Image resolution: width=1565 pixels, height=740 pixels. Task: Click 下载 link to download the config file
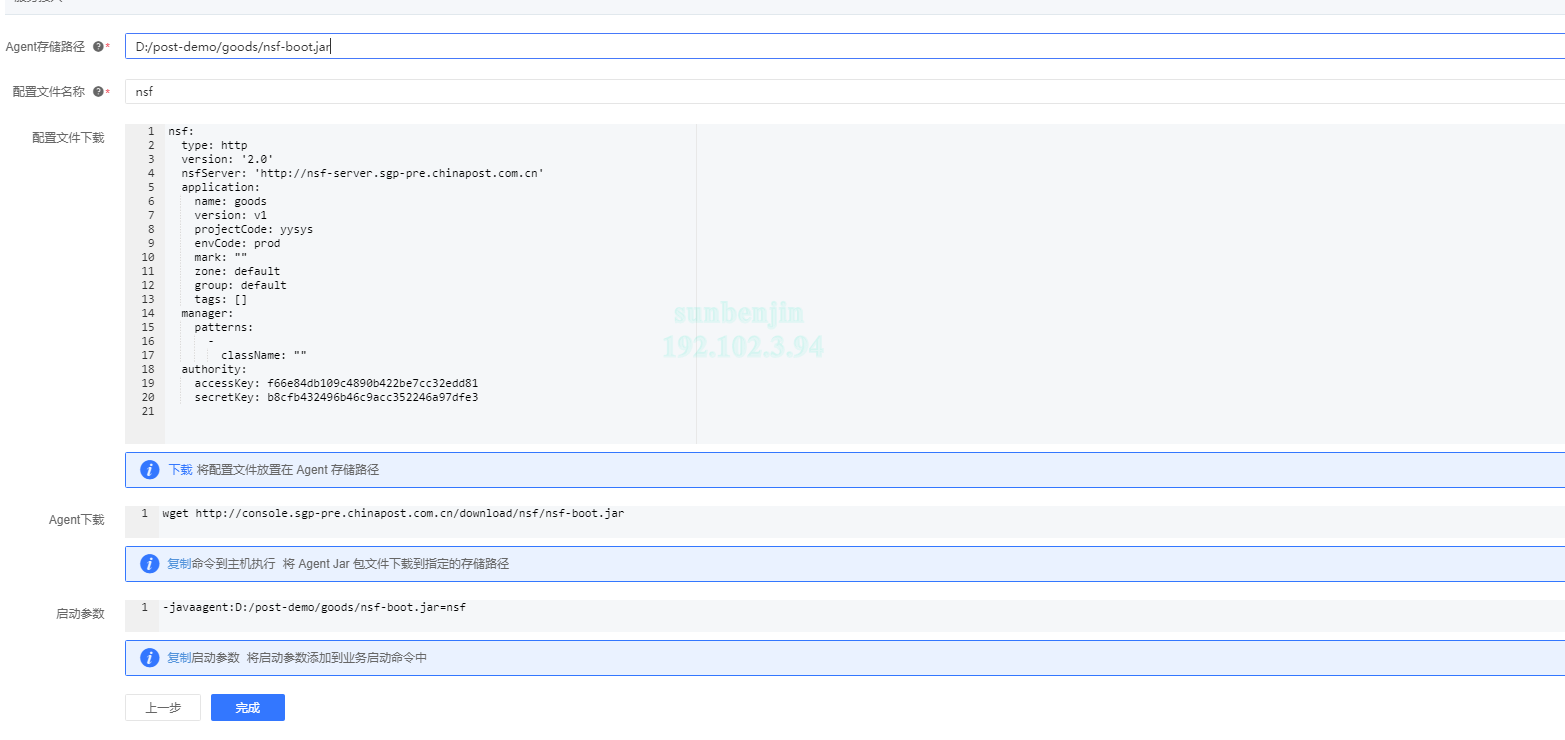tap(180, 470)
